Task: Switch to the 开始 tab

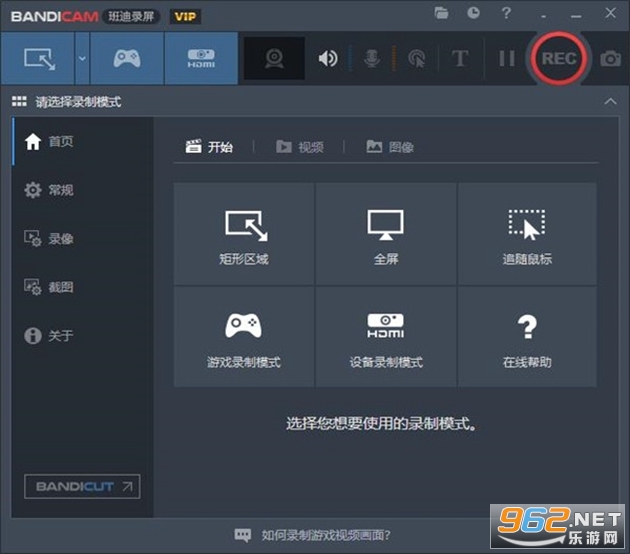Action: point(209,147)
